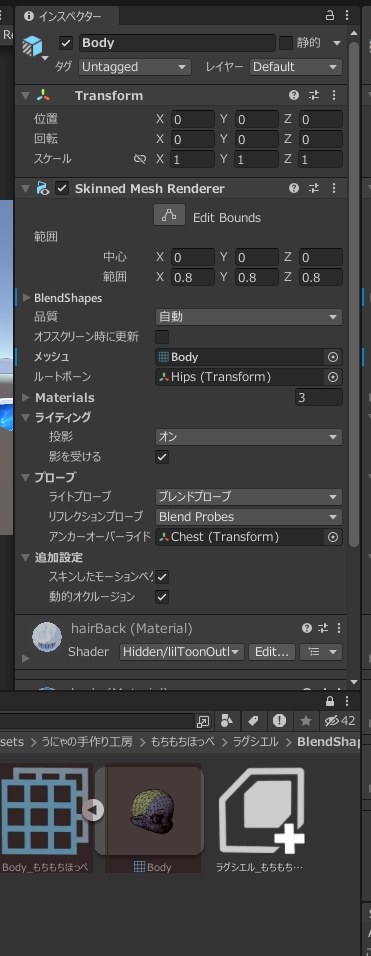Click the shader Edit... button
Image resolution: width=371 pixels, height=956 pixels.
click(272, 652)
